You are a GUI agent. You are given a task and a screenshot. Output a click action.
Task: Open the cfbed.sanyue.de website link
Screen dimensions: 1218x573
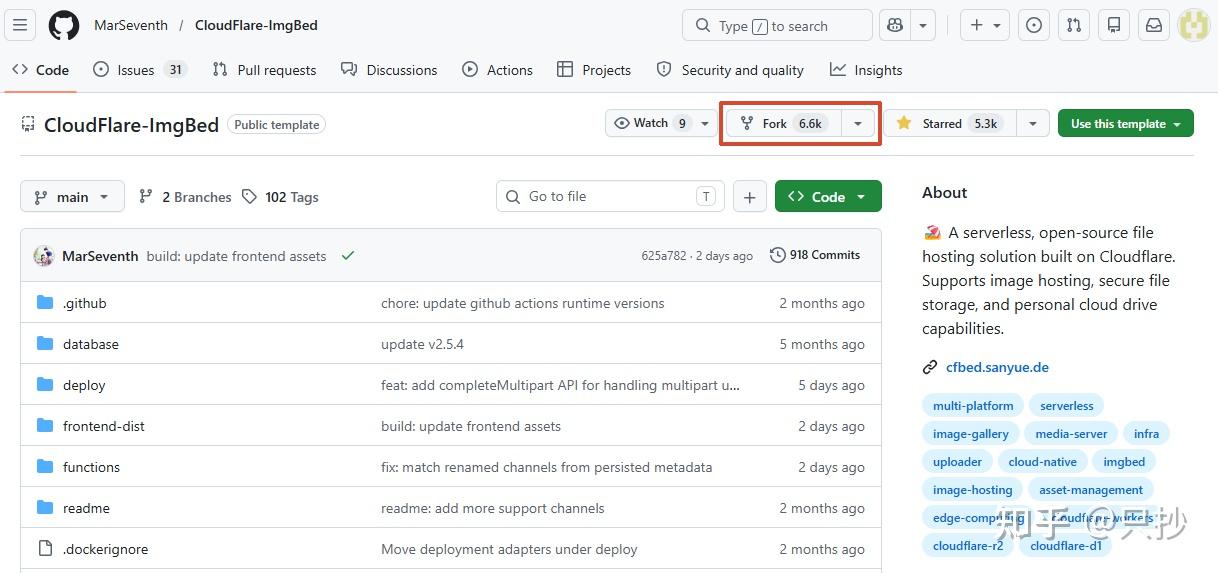[x=997, y=367]
